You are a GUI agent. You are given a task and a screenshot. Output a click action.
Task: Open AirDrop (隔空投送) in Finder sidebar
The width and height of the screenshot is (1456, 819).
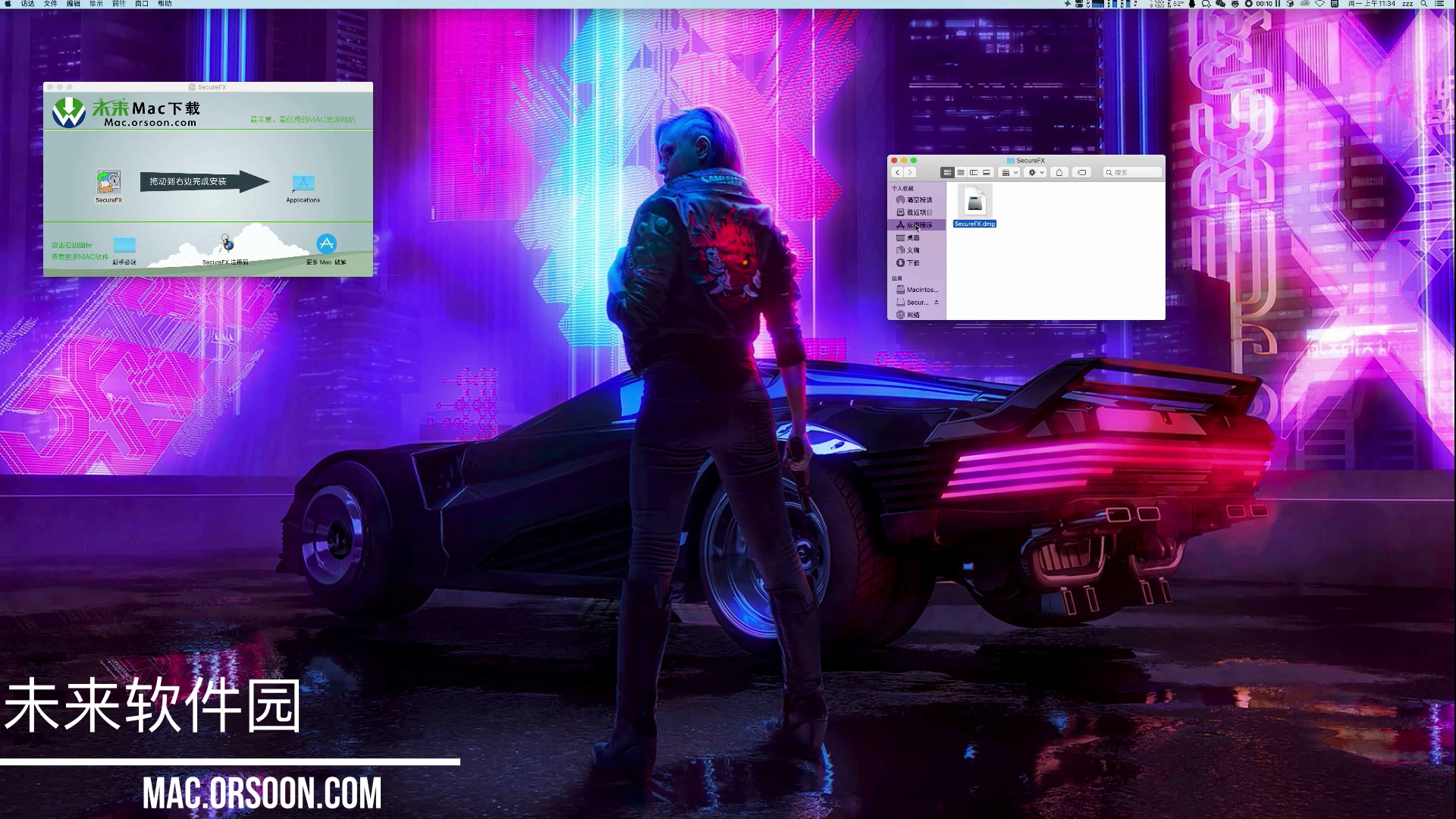coord(915,199)
